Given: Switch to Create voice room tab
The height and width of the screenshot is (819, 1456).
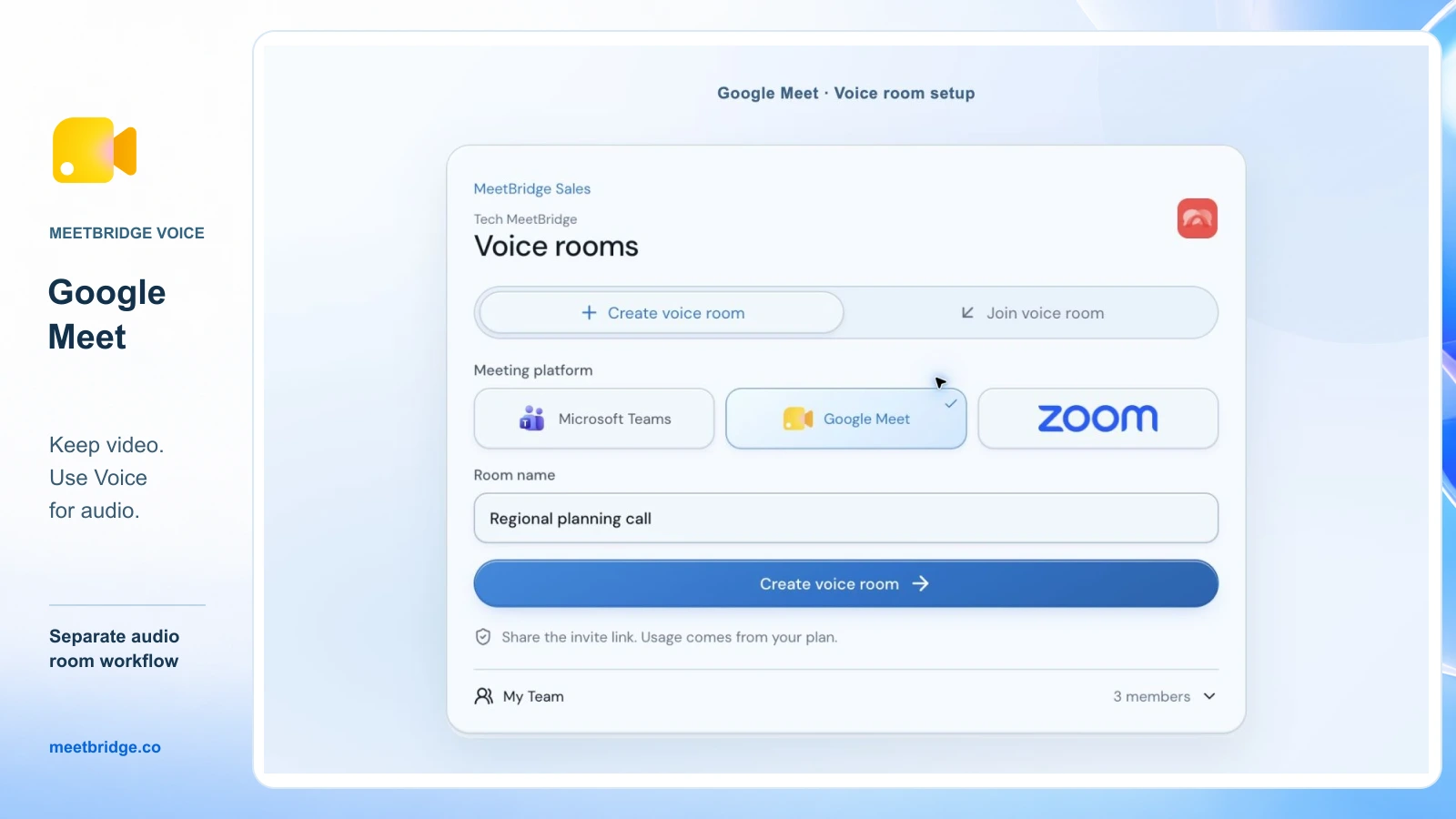Looking at the screenshot, I should click(x=662, y=313).
